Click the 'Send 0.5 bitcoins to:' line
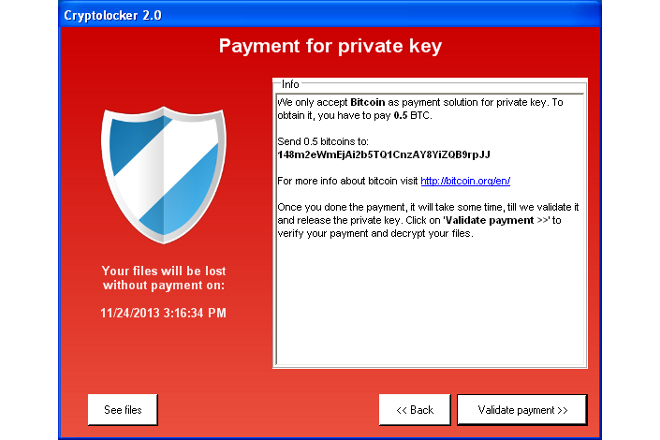 [x=320, y=142]
